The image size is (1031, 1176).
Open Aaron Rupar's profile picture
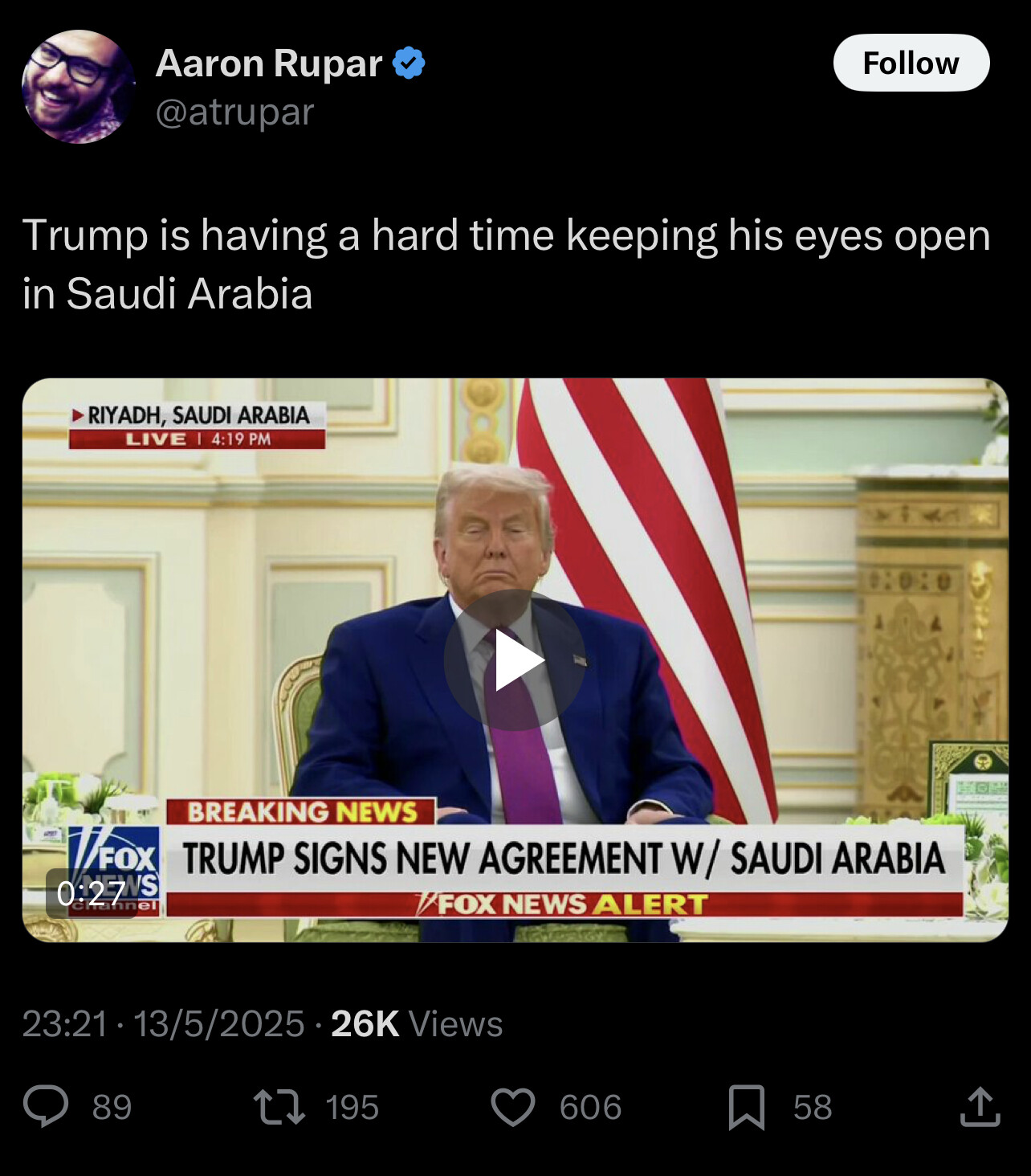pos(78,86)
